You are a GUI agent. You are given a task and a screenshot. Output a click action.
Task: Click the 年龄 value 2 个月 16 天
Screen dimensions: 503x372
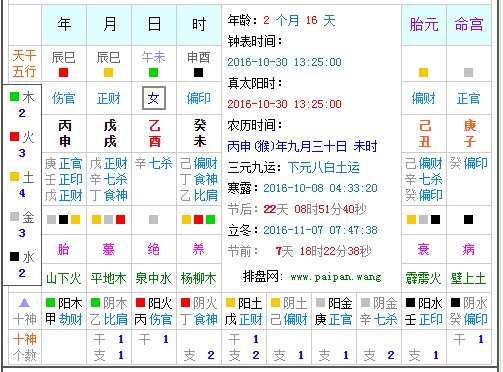[299, 20]
